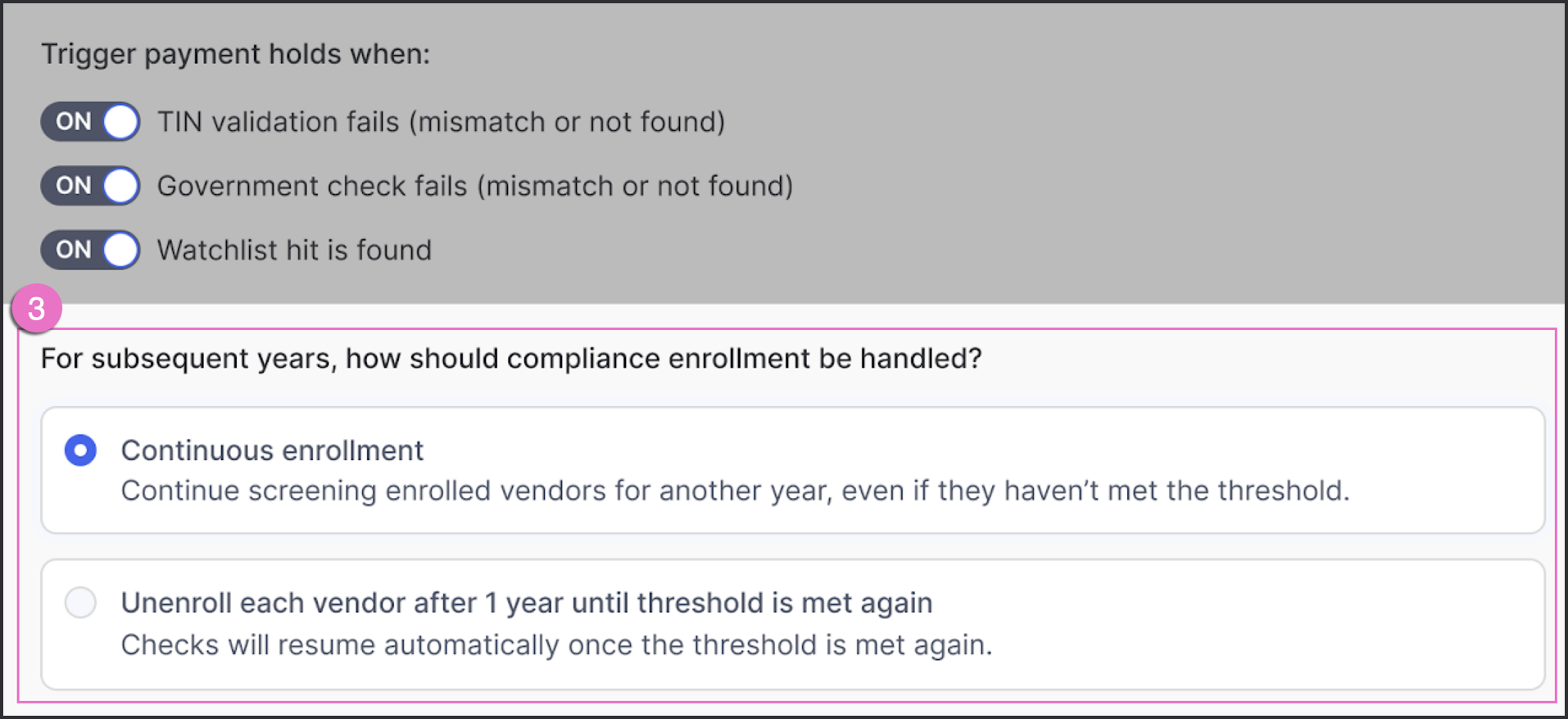Disable the Government check fails toggle
1568x719 pixels.
tap(90, 186)
